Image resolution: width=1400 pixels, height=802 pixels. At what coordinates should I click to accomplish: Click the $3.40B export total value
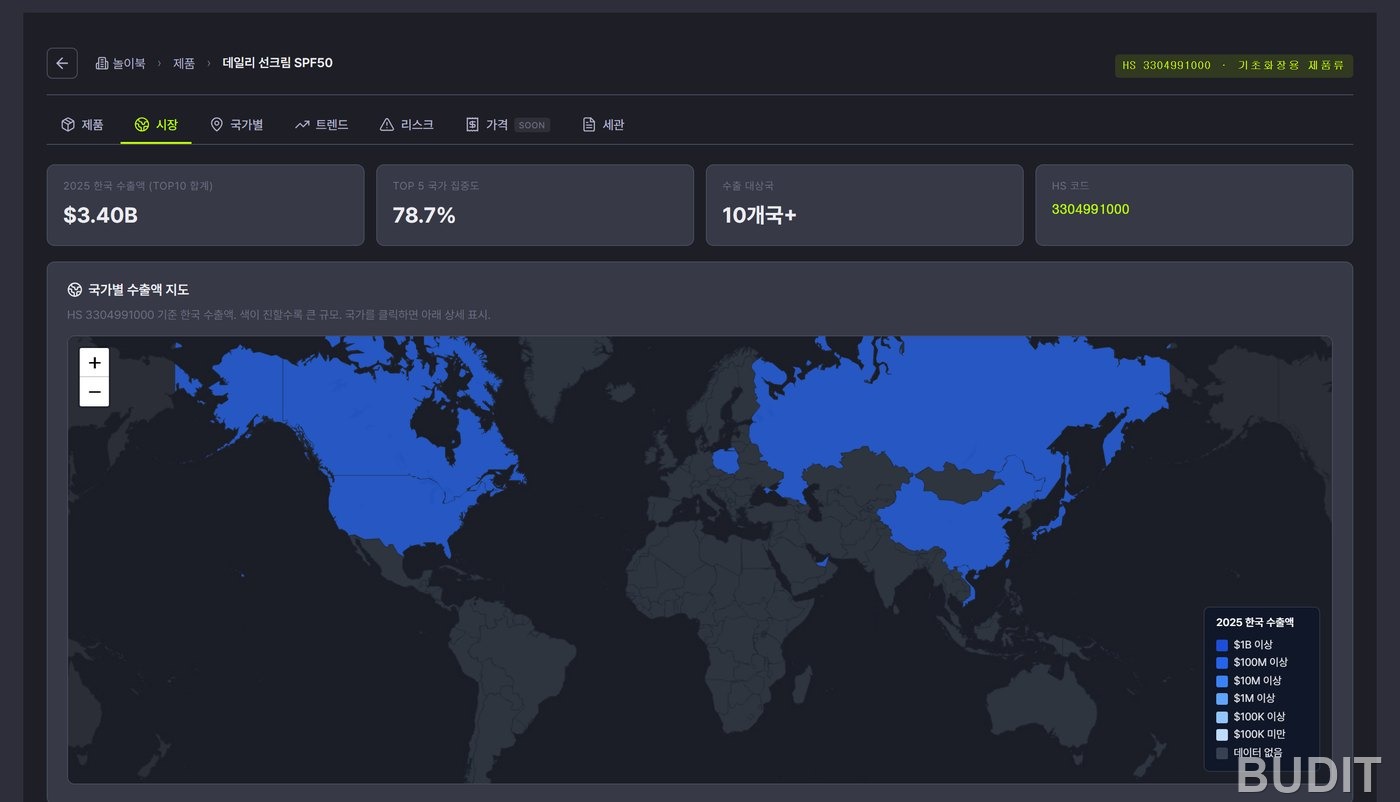click(x=100, y=215)
